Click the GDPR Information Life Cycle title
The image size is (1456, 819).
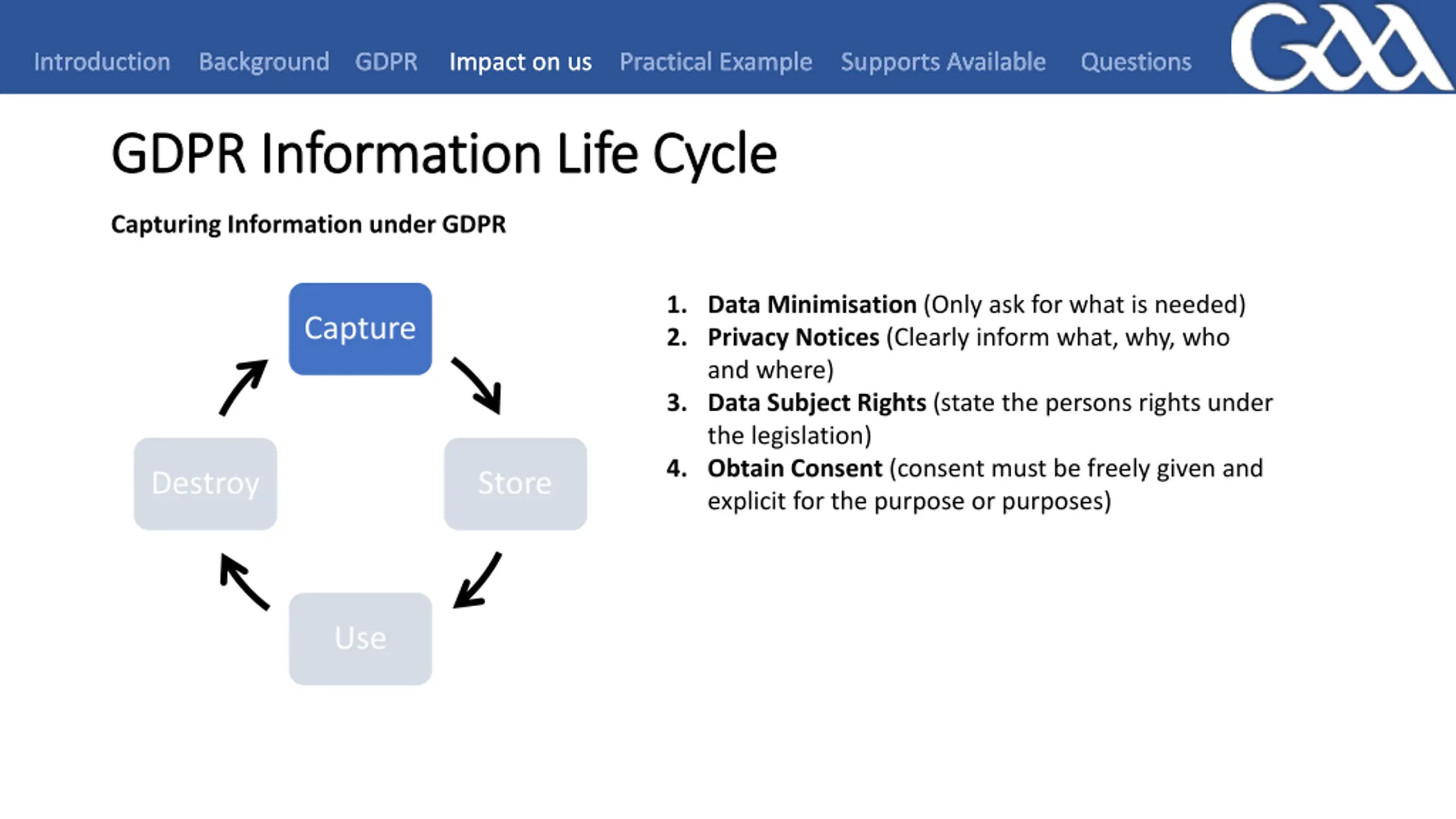click(x=444, y=154)
